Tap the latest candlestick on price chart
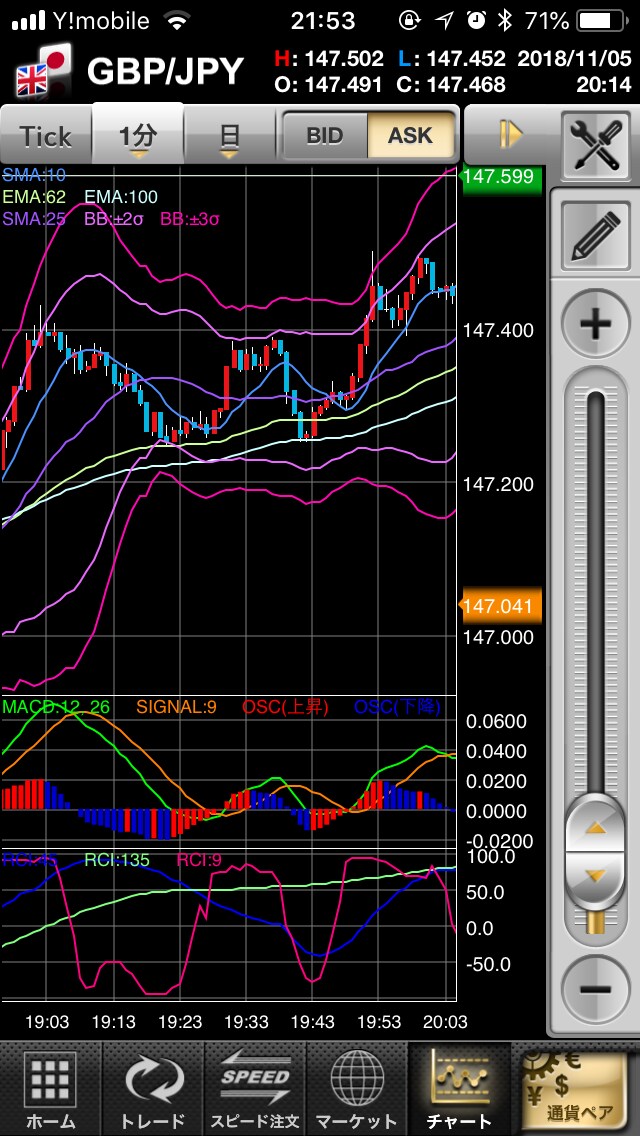This screenshot has height=1136, width=640. [x=453, y=292]
